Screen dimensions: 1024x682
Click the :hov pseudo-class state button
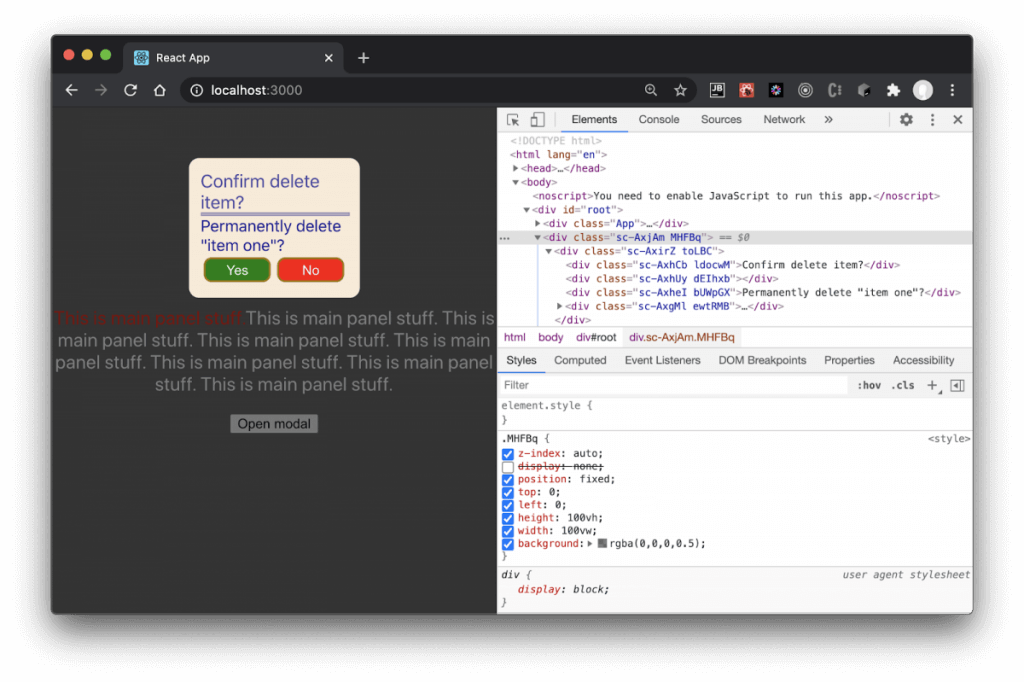point(869,384)
